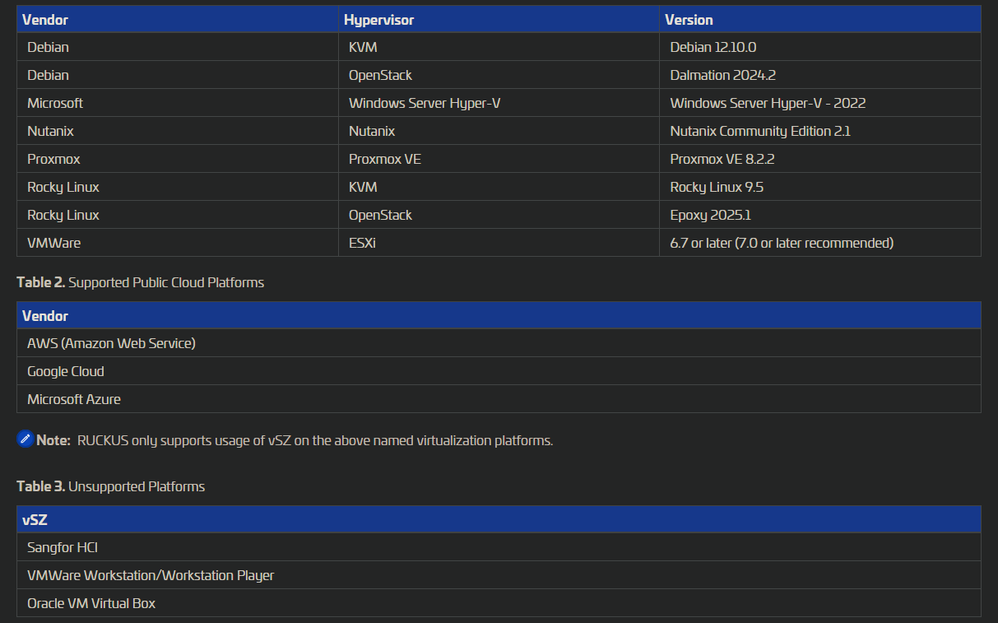Click the Nutanix cell in the Hypervisor column
998x623 pixels.
[498, 131]
